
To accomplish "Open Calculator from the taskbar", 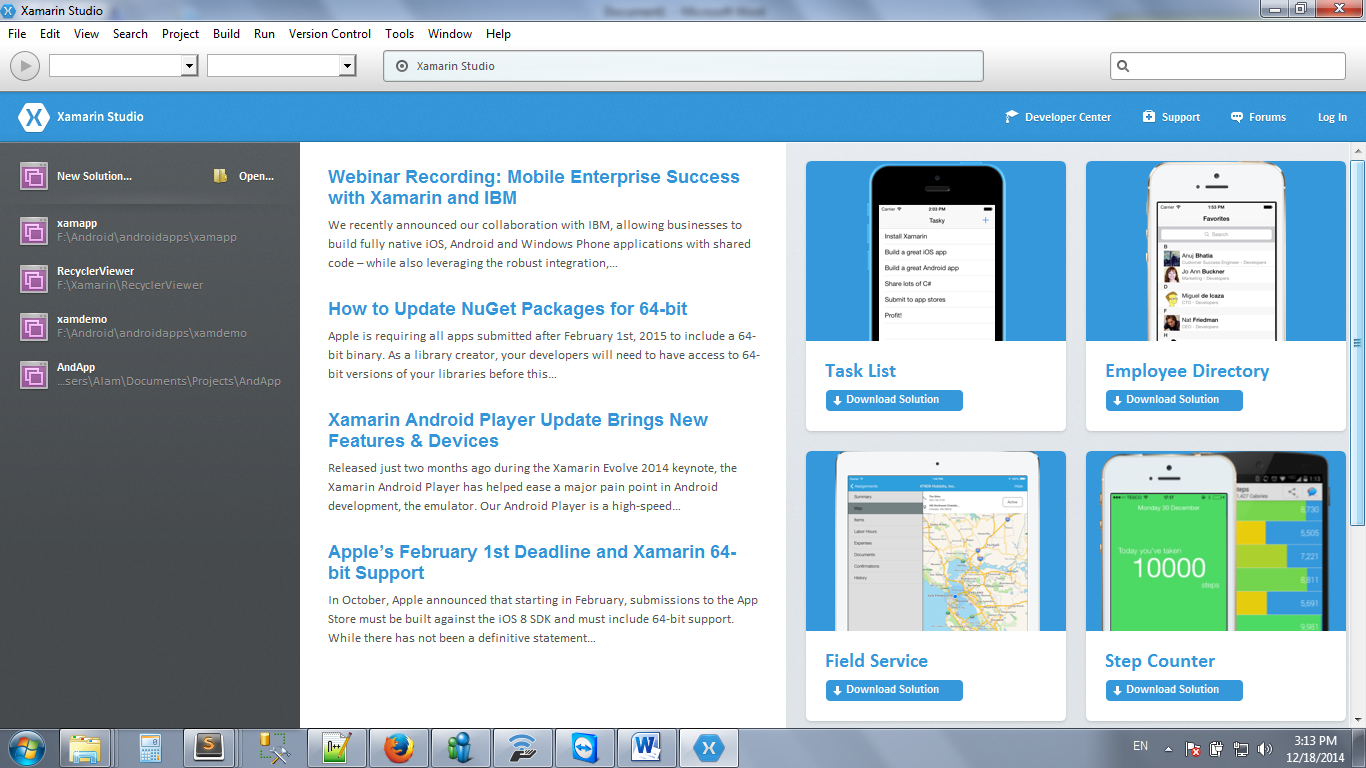I will coord(150,748).
